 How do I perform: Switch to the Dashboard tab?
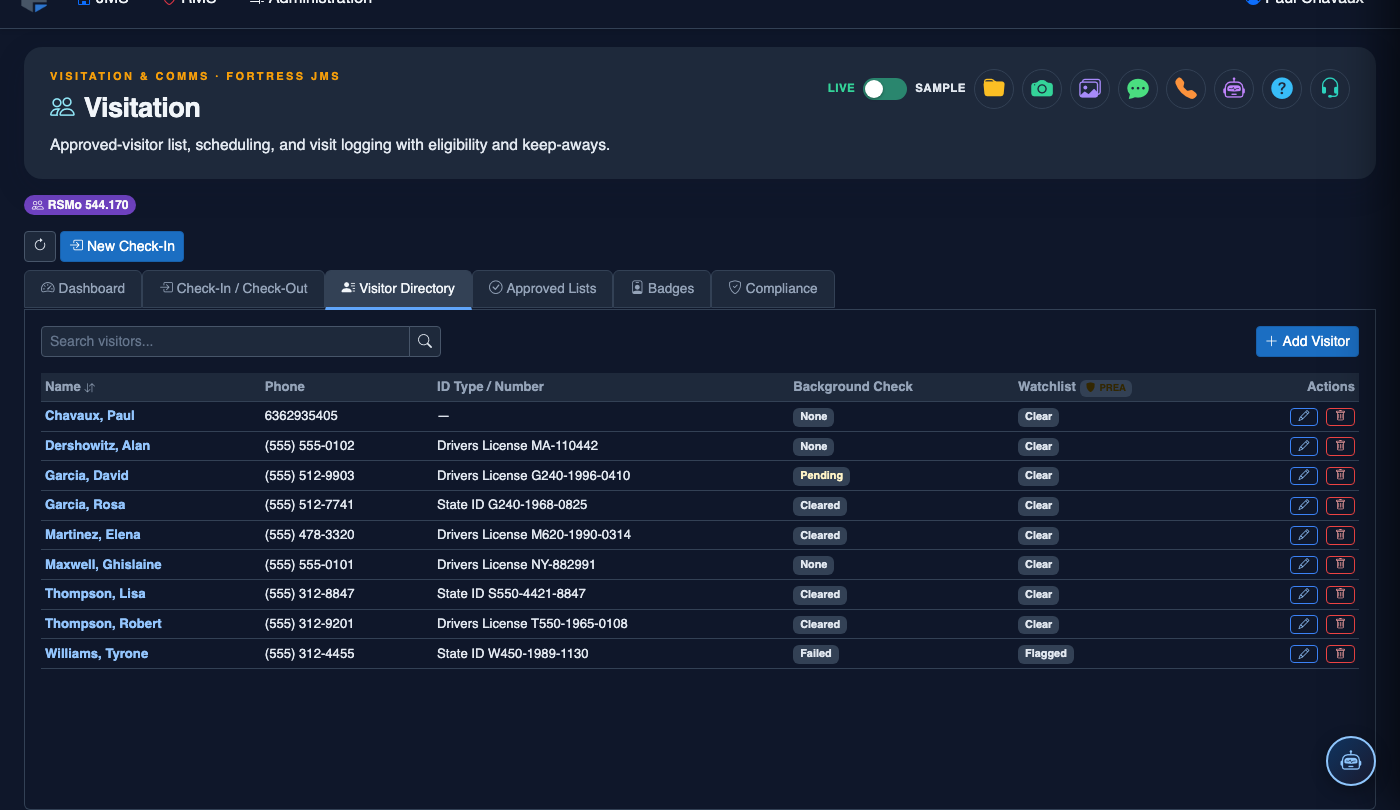pos(83,288)
